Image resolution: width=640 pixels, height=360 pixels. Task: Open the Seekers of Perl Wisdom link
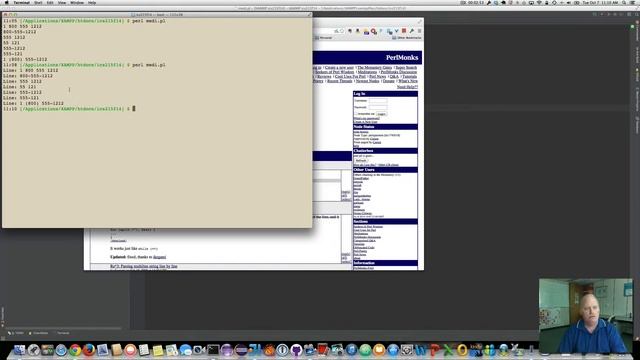click(x=334, y=72)
